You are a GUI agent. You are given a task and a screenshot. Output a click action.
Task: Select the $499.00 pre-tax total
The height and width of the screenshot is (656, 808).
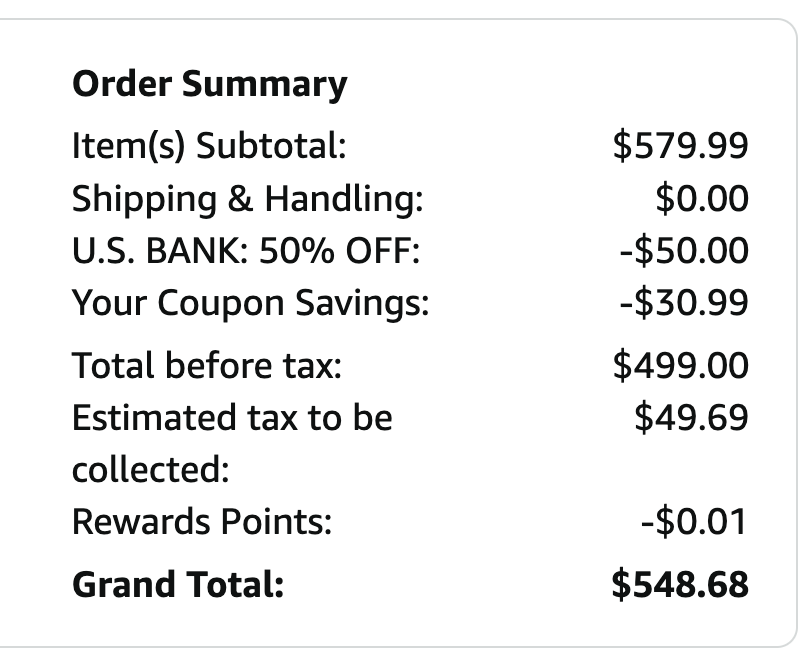680,366
